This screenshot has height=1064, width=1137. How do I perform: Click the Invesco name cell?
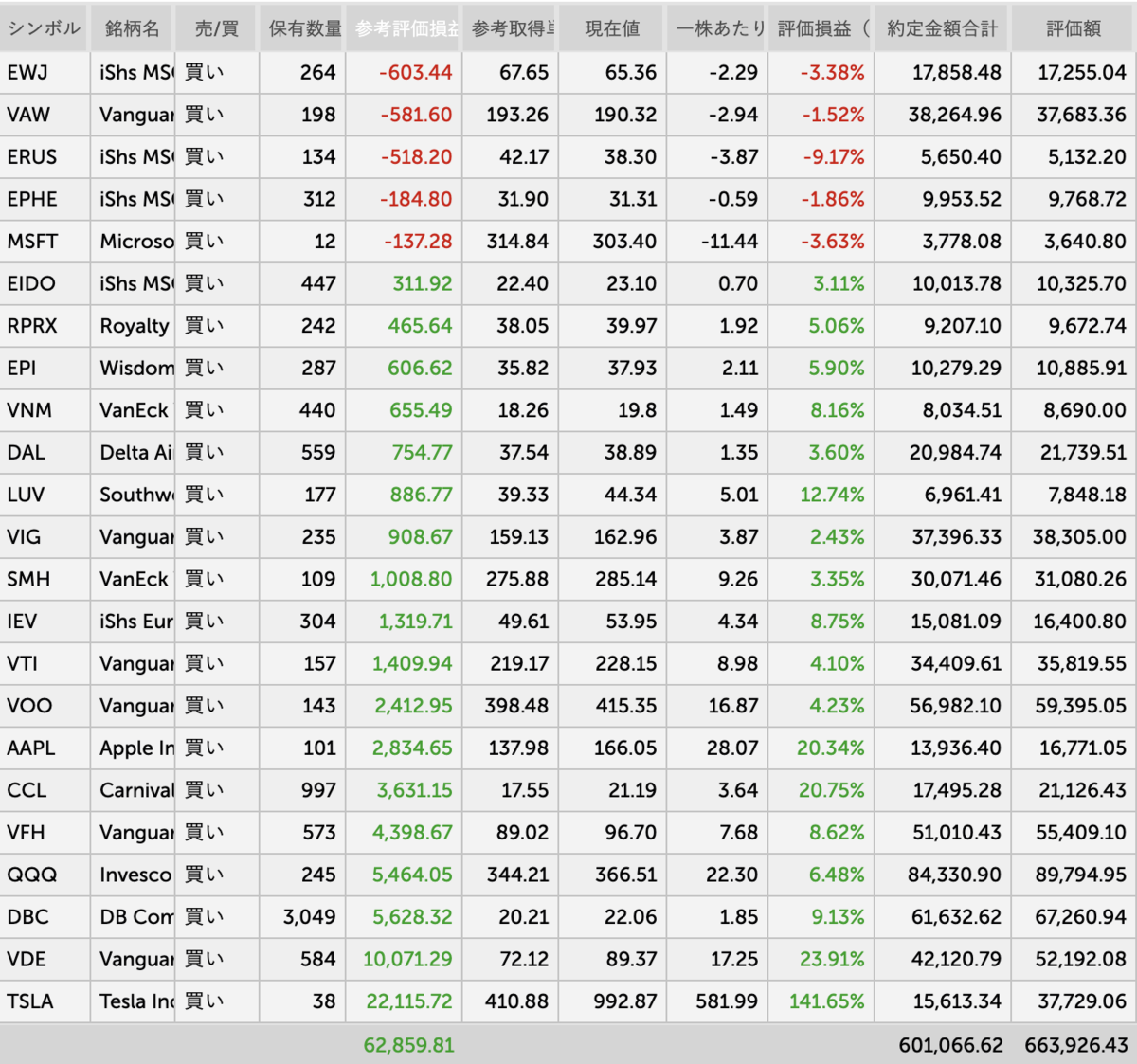click(133, 875)
